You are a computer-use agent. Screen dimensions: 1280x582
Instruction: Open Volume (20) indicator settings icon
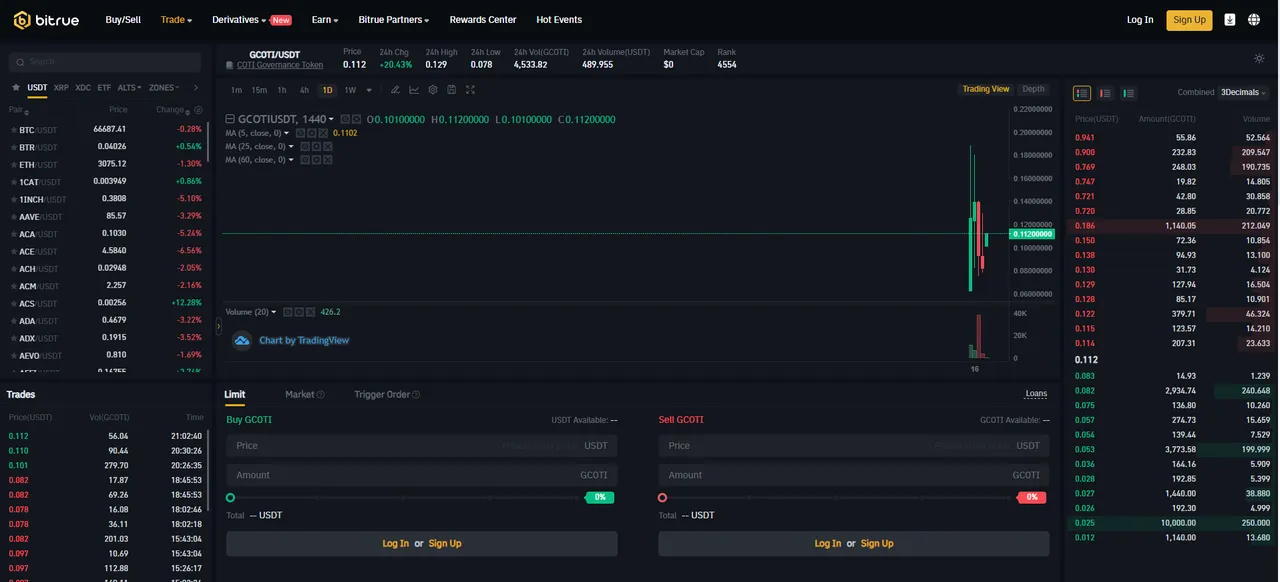pos(299,312)
